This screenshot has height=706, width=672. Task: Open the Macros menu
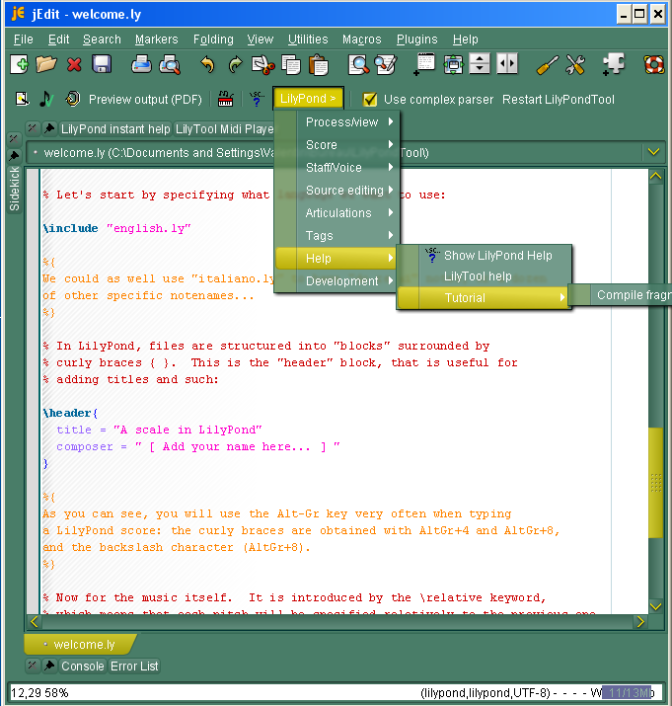pos(361,39)
